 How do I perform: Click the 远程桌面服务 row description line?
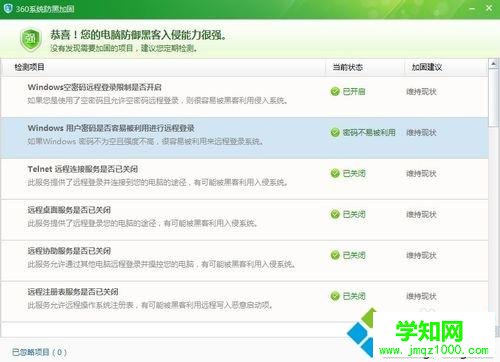(x=143, y=223)
